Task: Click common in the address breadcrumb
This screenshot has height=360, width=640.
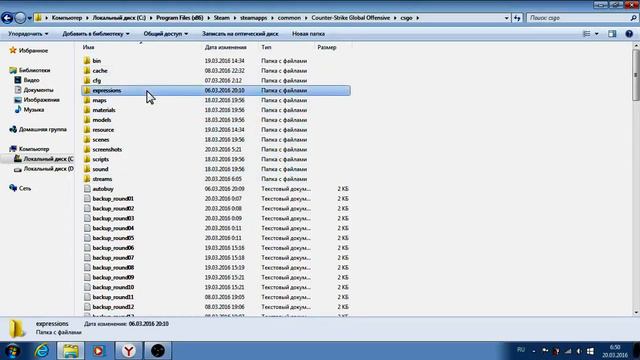Action: click(289, 18)
